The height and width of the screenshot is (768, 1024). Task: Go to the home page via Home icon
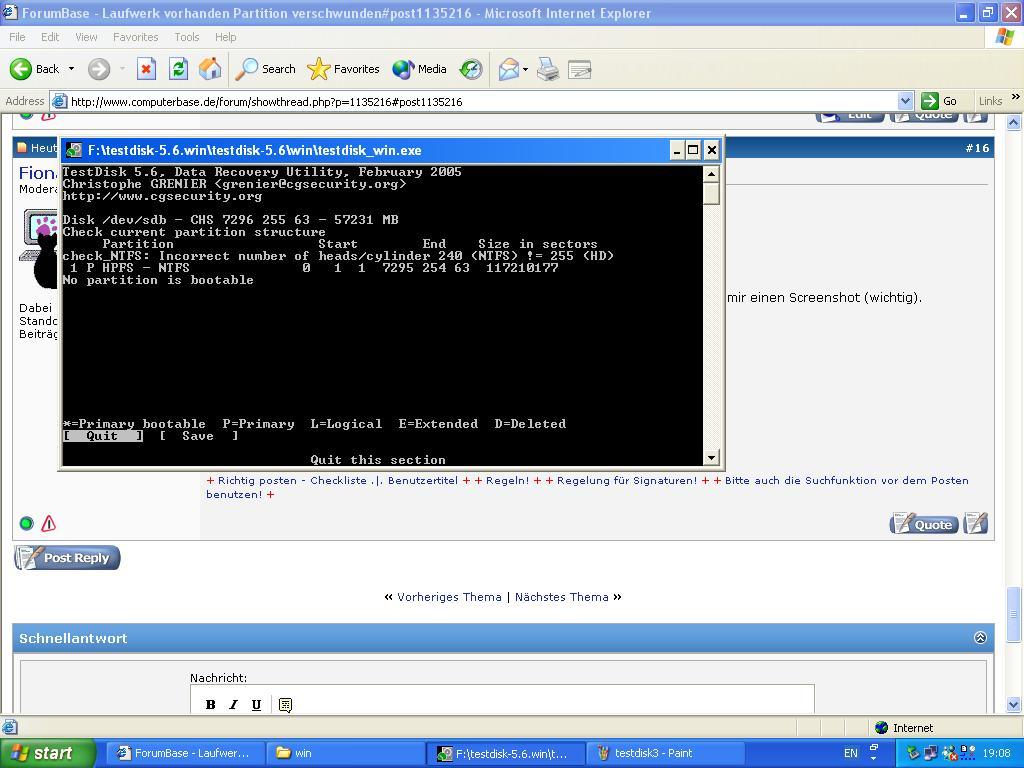coord(210,69)
